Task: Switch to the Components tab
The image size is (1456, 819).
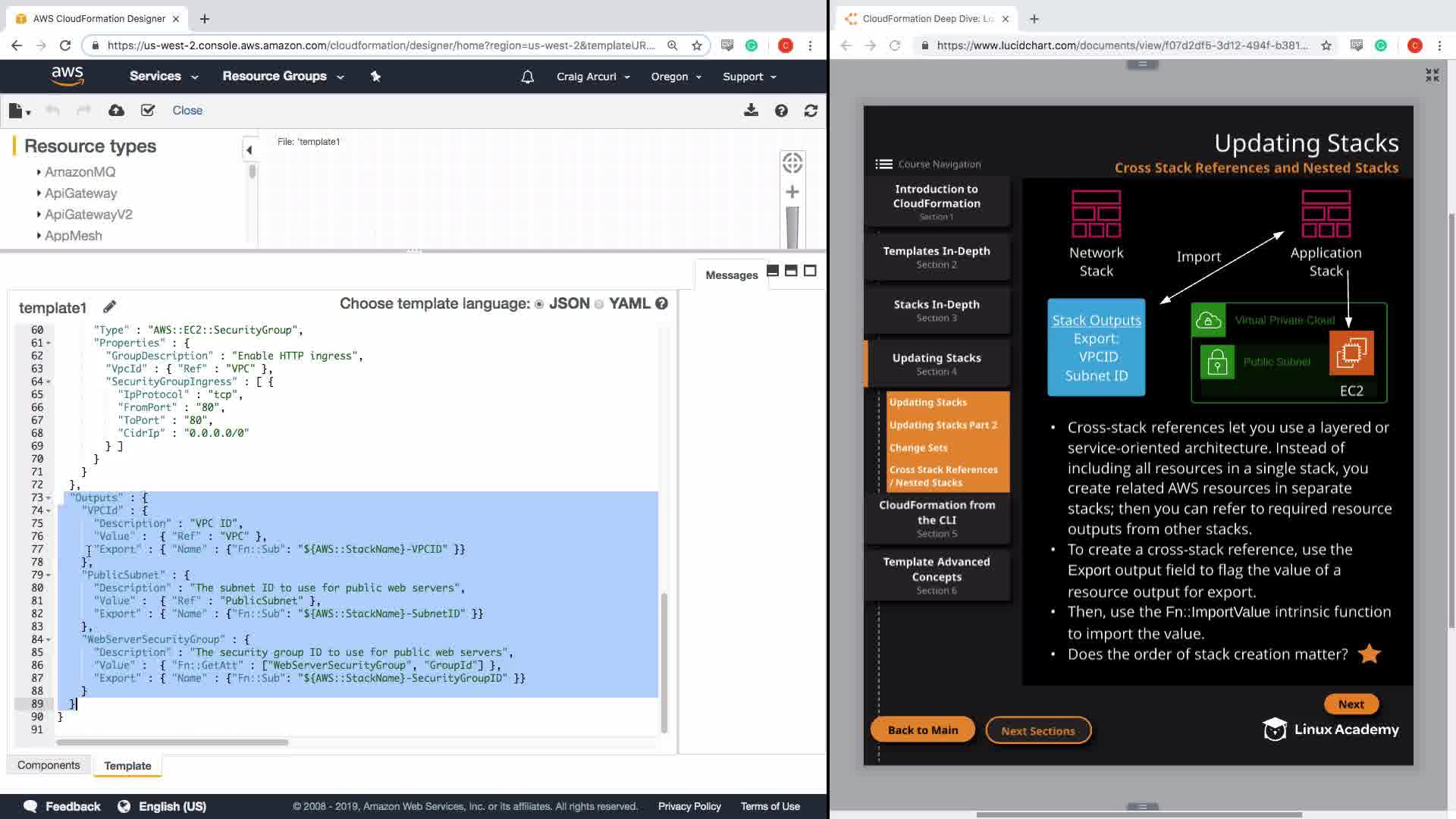Action: tap(49, 765)
